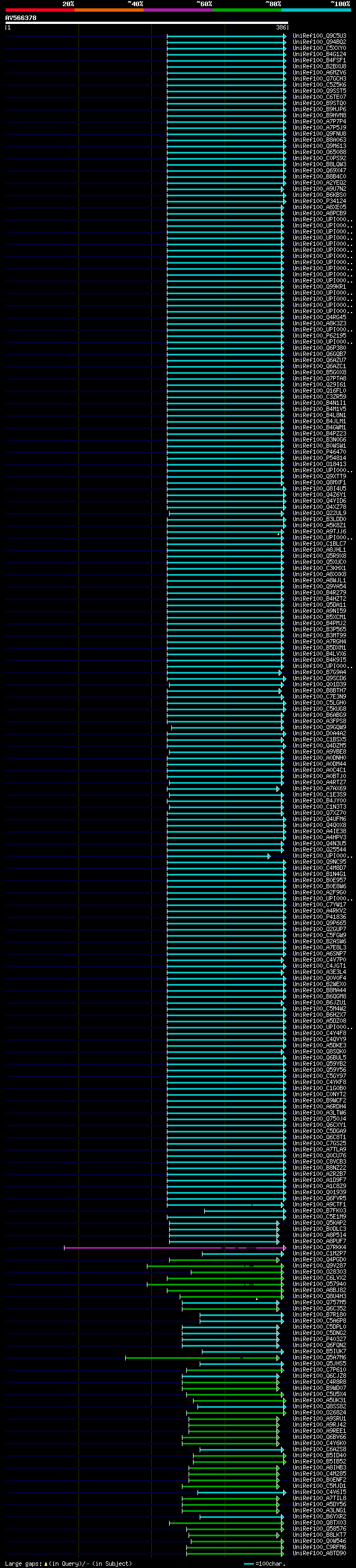Viewport: 356px width, 1568px height.
Task: Select the UniRef100_C0PS92 label
Action: 319,159
